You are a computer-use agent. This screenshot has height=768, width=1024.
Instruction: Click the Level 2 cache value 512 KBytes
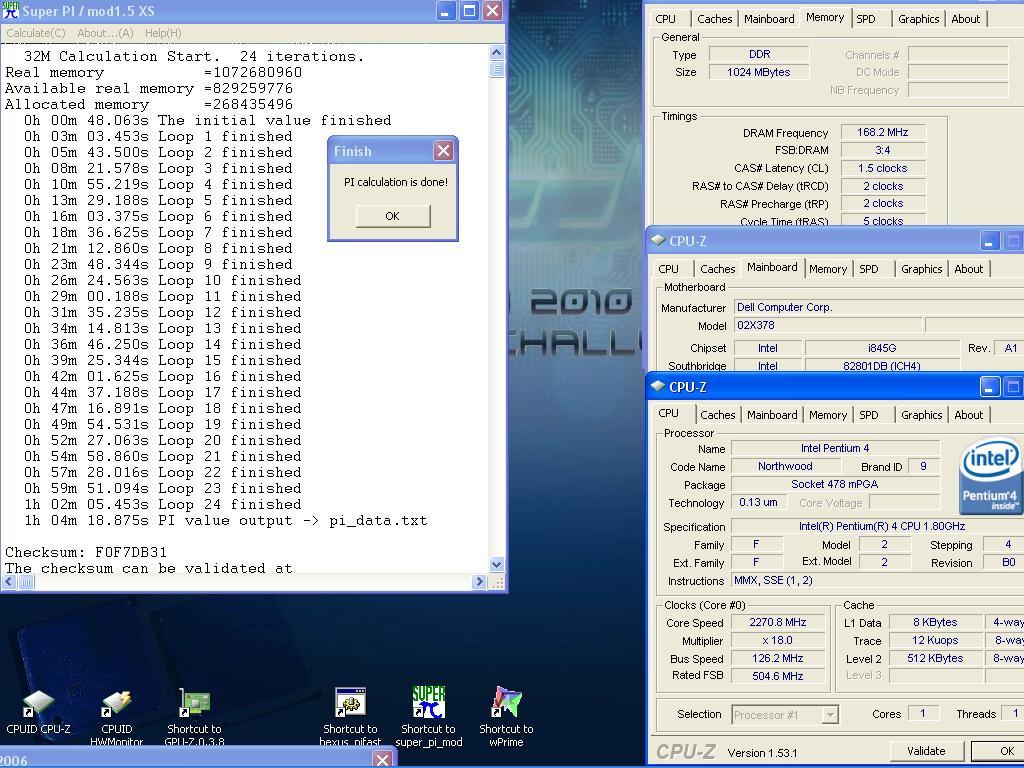[935, 658]
